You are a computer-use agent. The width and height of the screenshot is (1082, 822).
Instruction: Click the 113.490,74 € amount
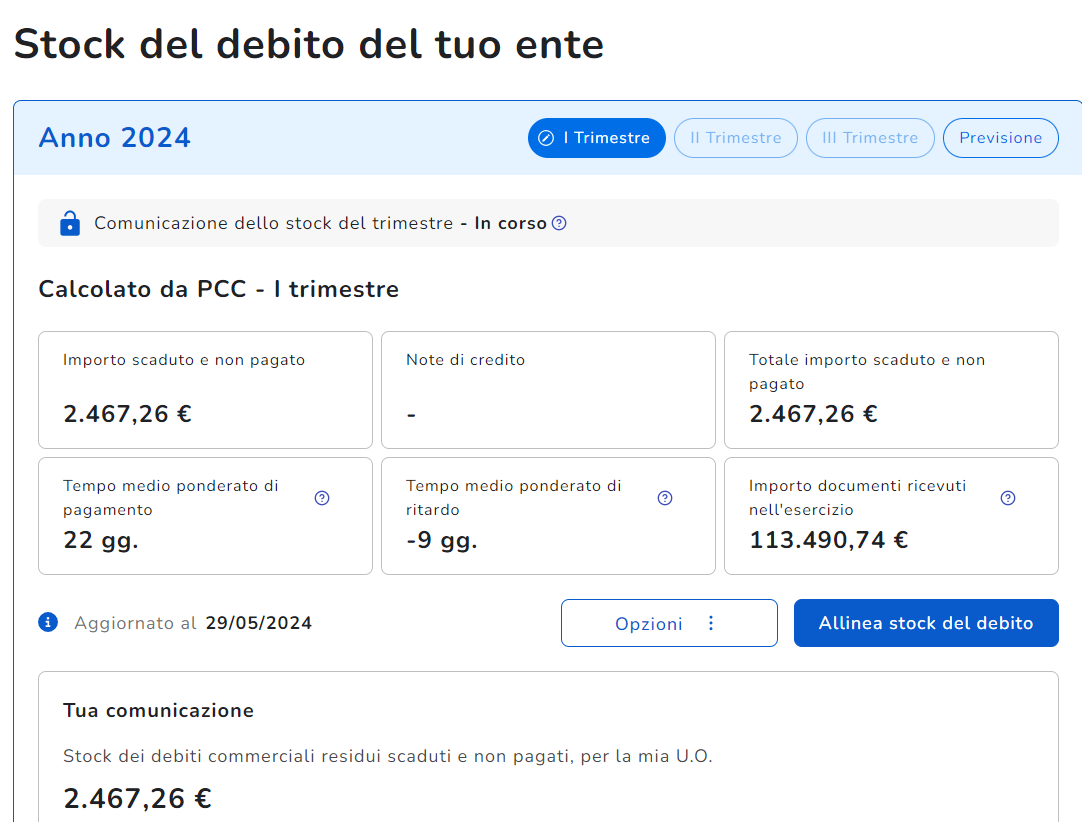pos(829,540)
